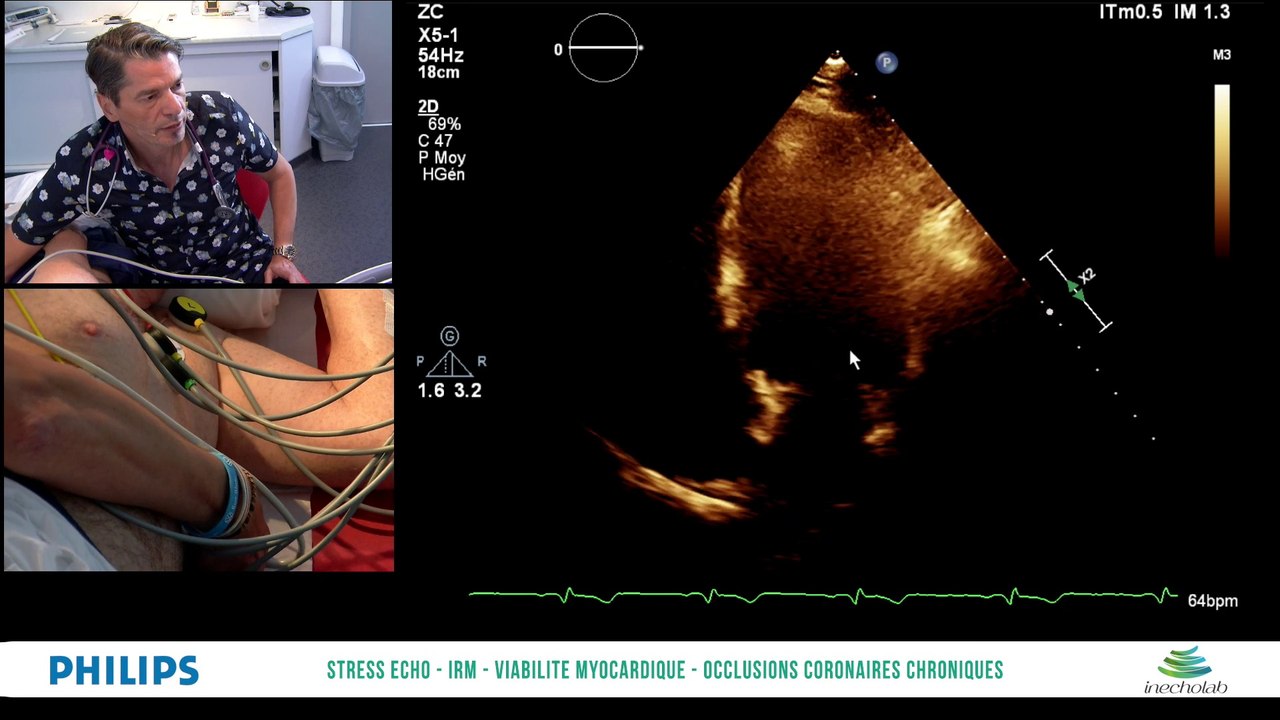Viewport: 1280px width, 720px height.
Task: Click the 'P Moy' persistence setting
Action: point(442,158)
